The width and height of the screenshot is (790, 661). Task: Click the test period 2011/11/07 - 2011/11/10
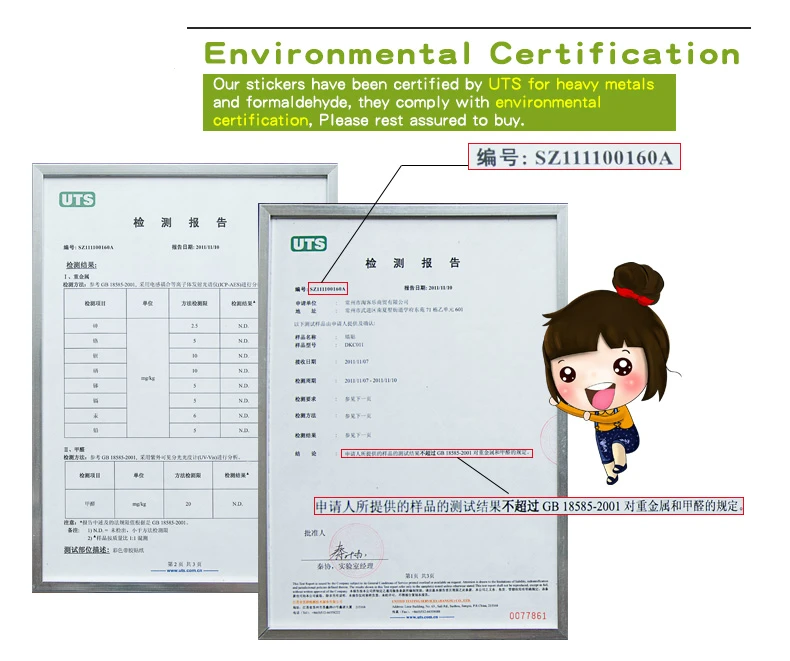point(370,380)
